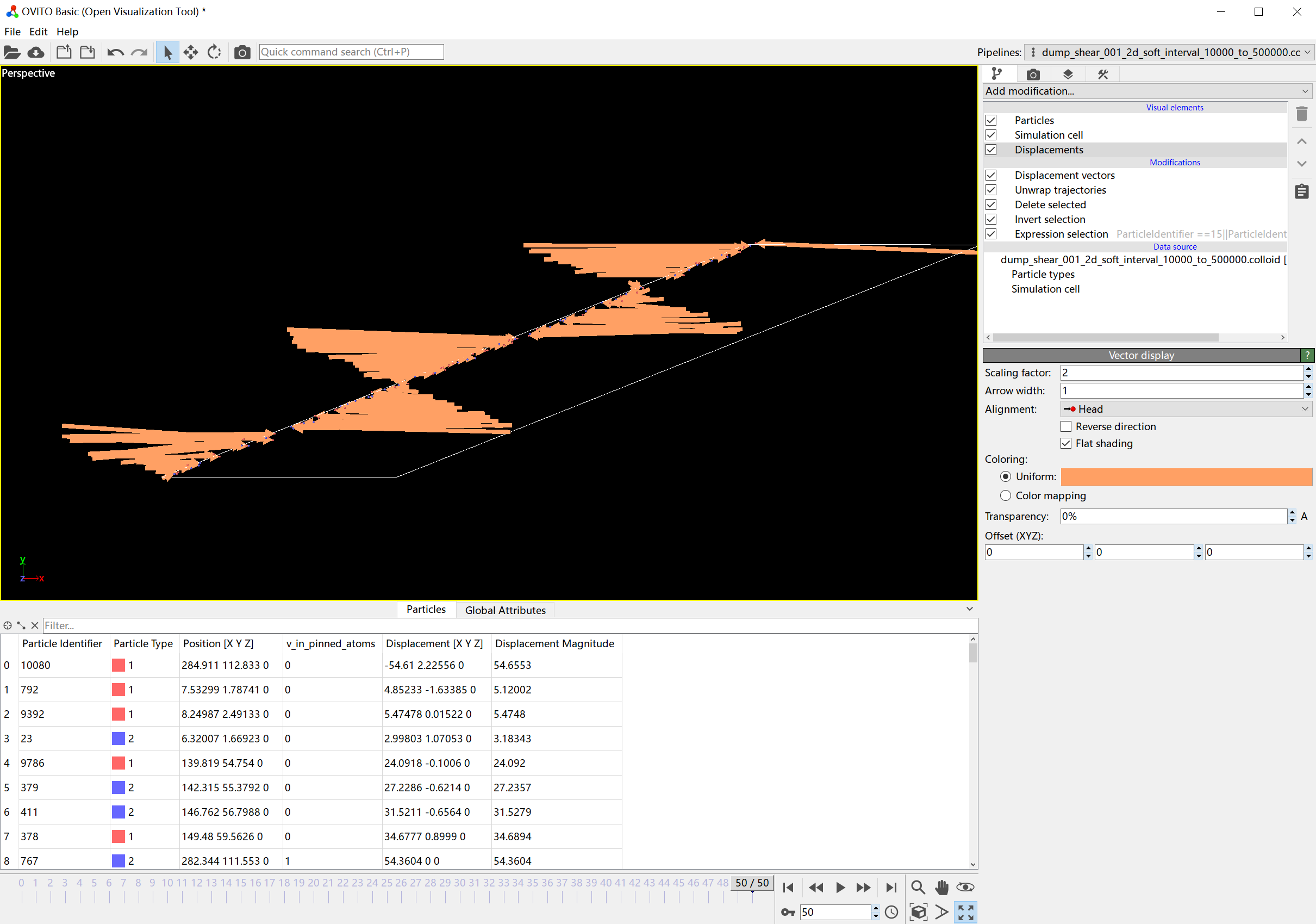Click the Quick command search field

(351, 52)
